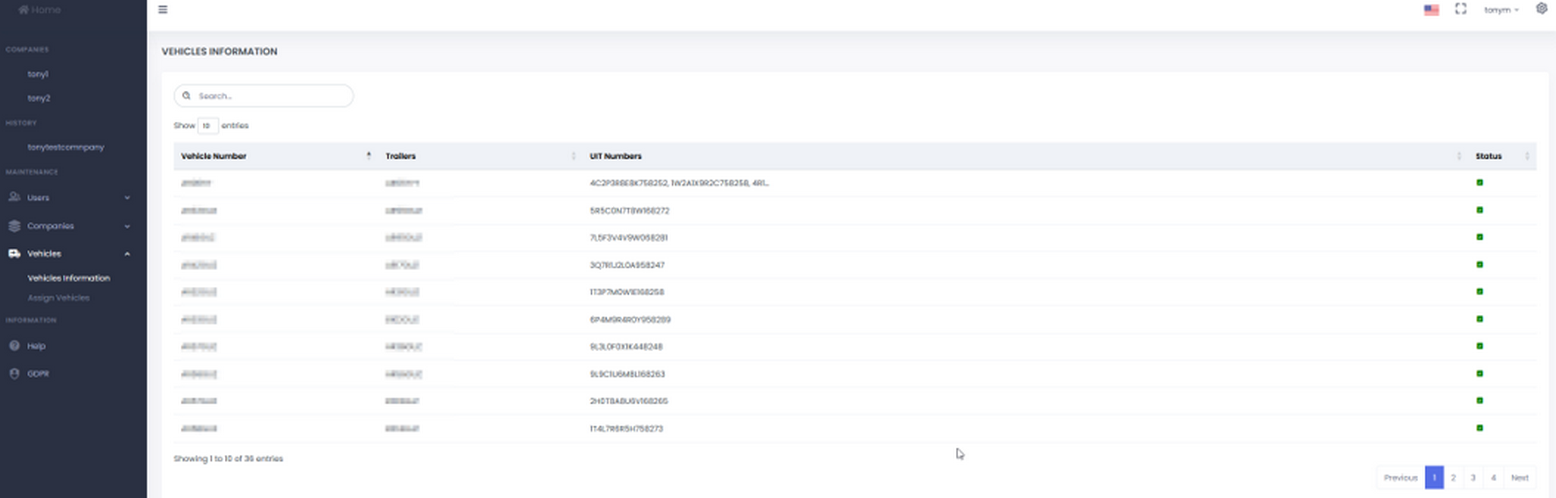Click status indicator in the 6P4M9R4R0Y958289 row
This screenshot has height=498, width=1556.
tap(1479, 319)
